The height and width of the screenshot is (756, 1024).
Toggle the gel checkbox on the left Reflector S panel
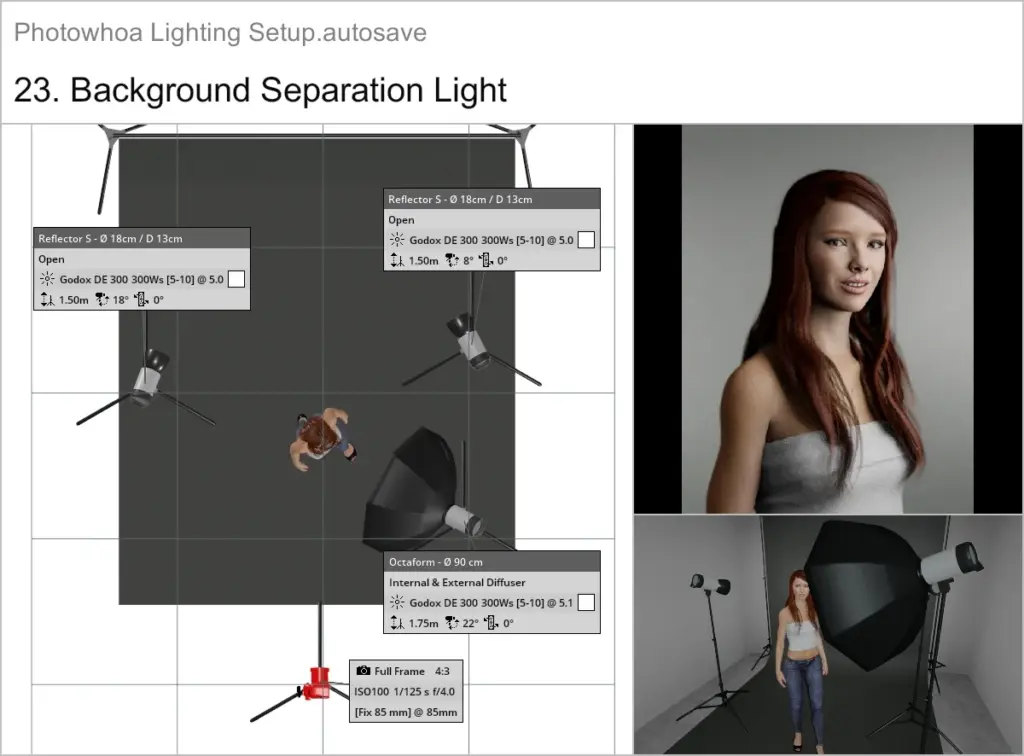(236, 279)
